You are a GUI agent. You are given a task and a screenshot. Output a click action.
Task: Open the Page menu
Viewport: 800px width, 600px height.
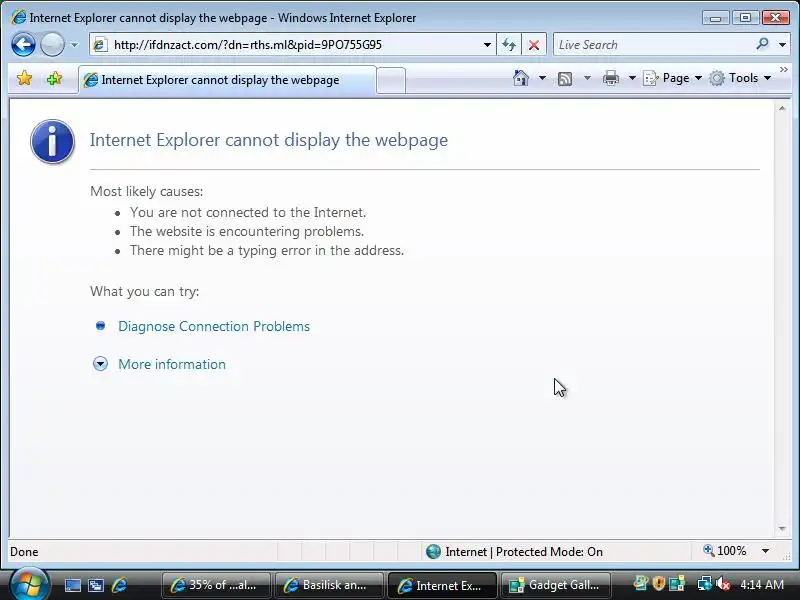[x=672, y=78]
